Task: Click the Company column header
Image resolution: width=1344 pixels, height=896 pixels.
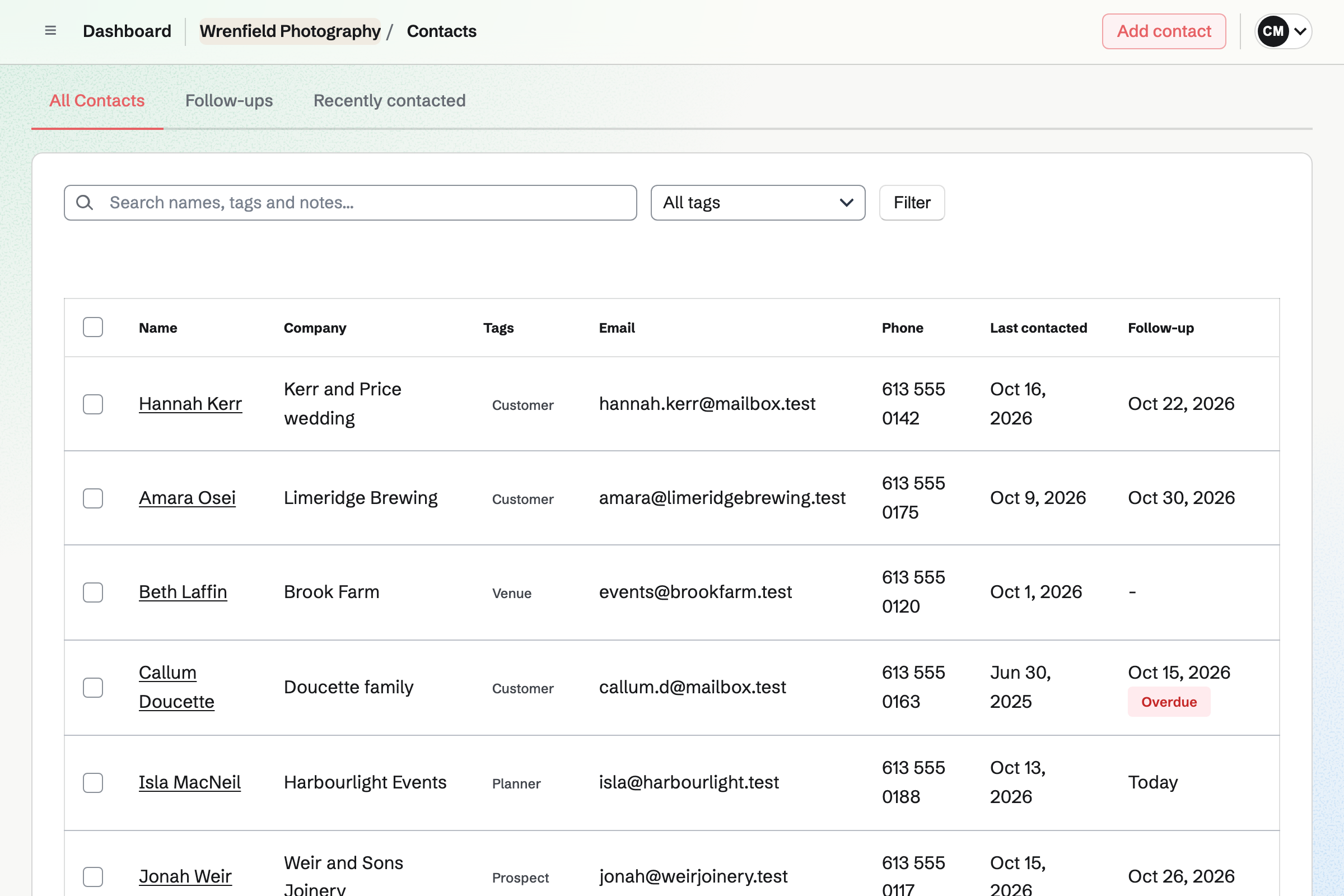Action: coord(315,328)
